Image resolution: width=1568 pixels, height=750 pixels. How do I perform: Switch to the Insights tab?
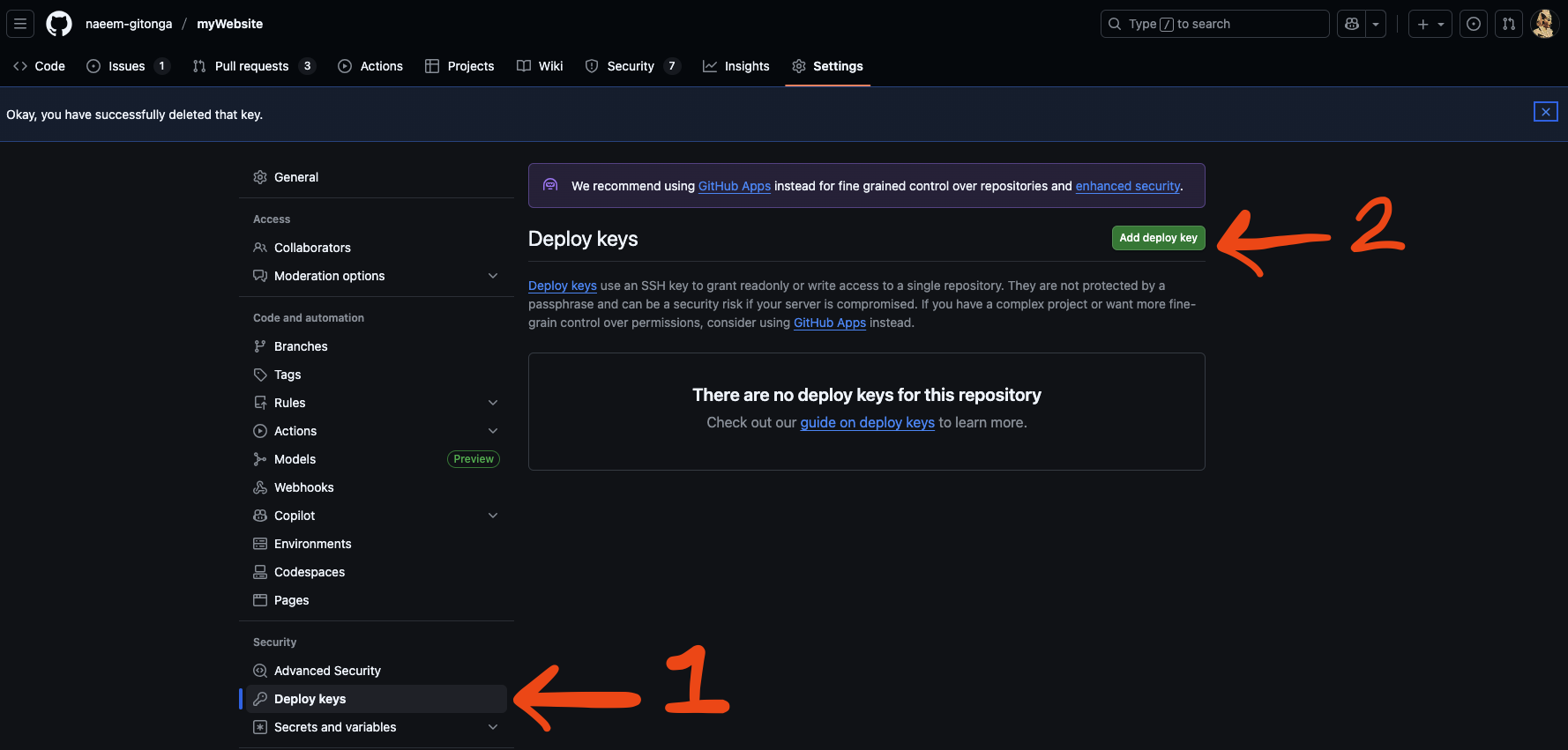736,66
